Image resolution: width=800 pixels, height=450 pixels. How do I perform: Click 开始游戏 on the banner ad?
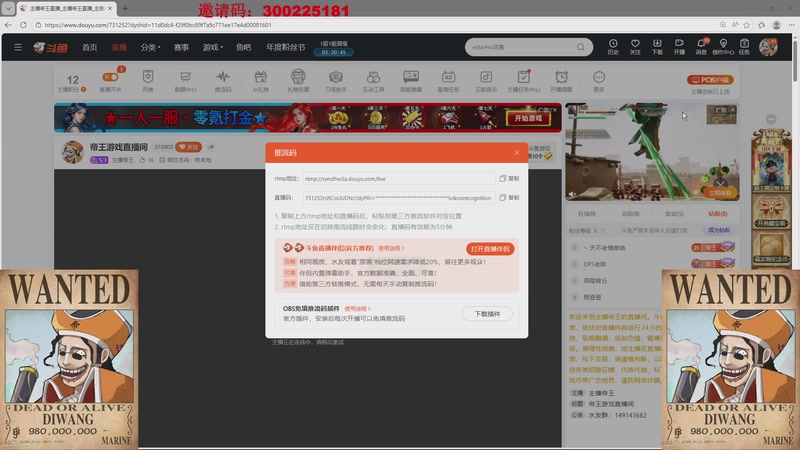528,118
